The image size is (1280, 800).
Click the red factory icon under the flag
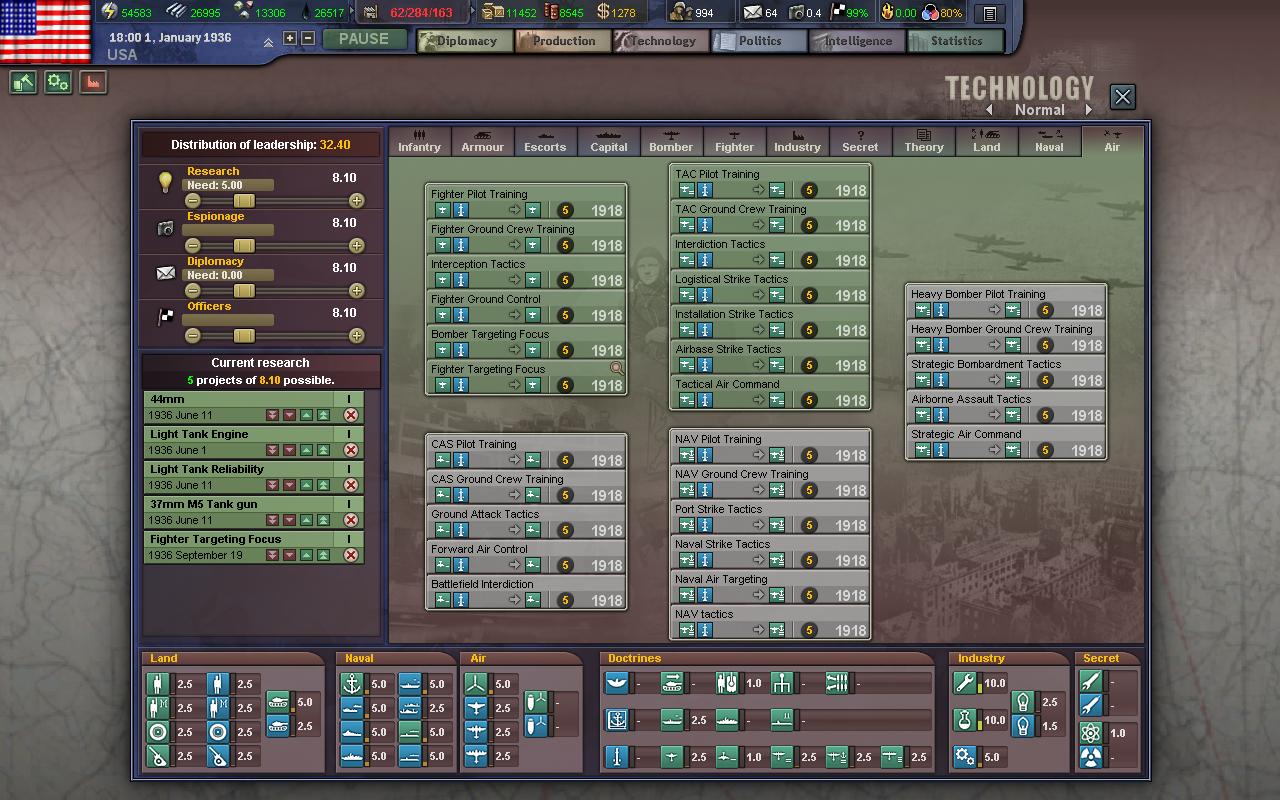94,83
